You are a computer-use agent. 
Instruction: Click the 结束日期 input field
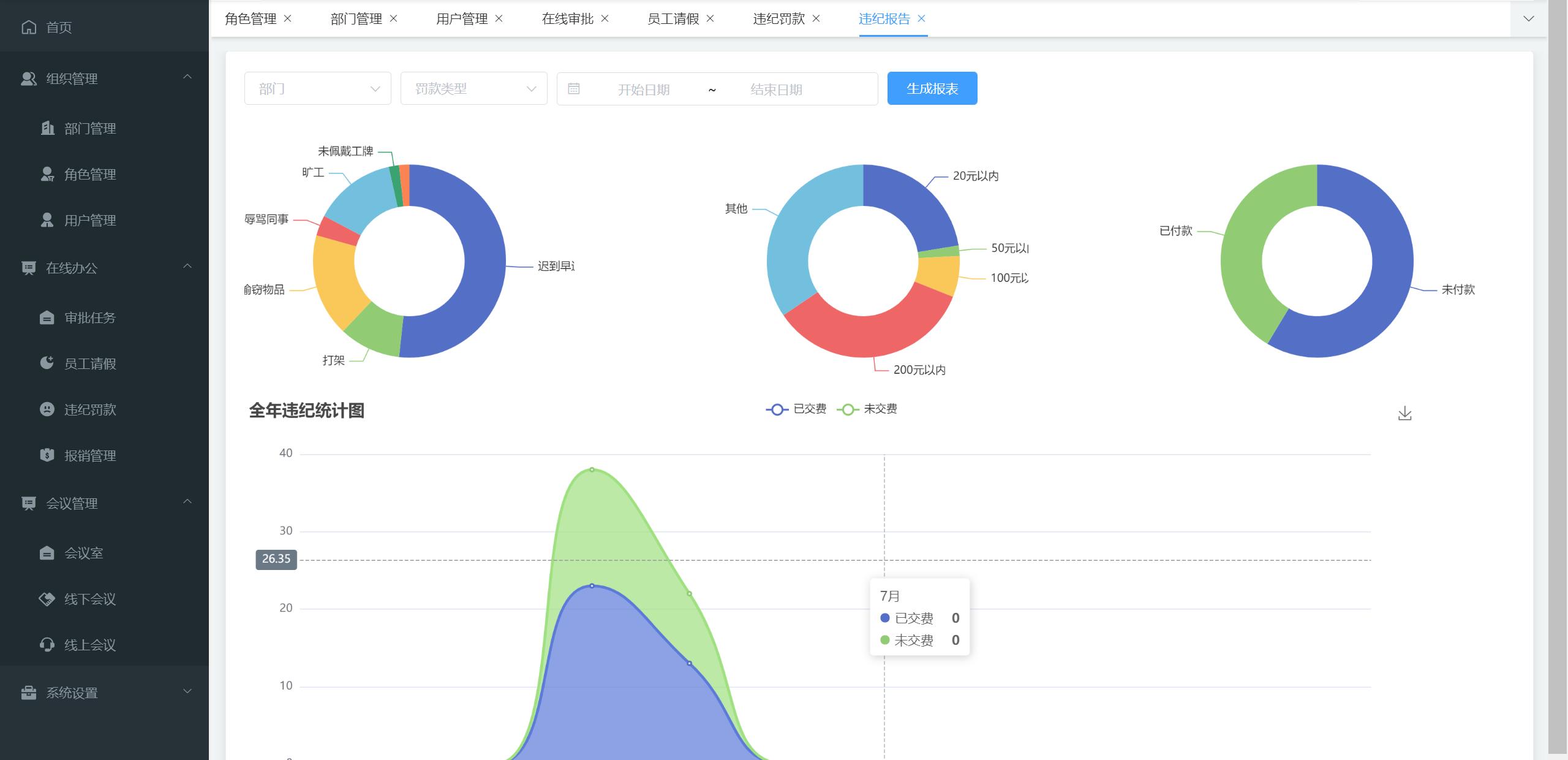[776, 89]
